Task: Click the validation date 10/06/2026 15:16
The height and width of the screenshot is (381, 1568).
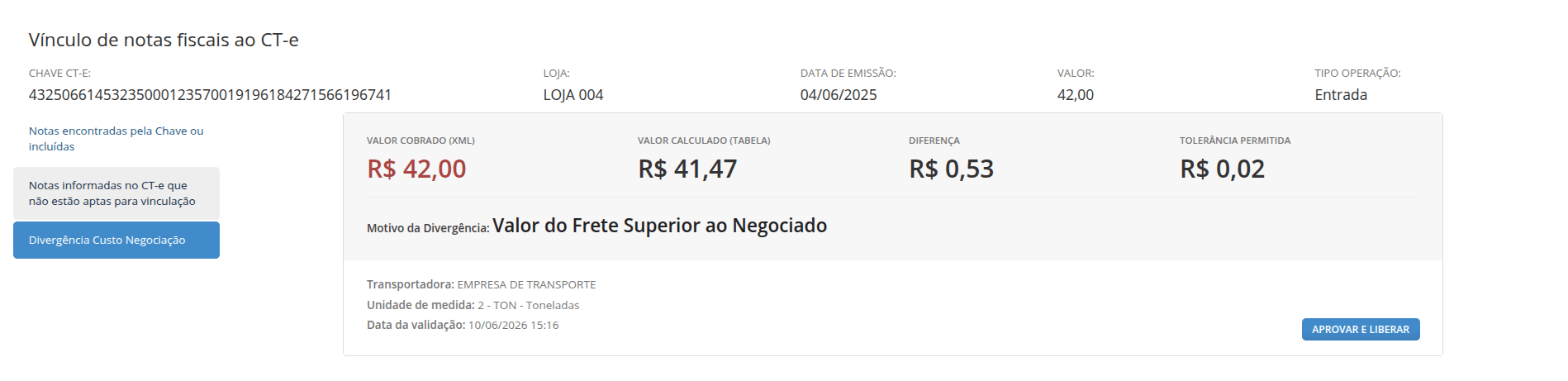Action: (513, 325)
